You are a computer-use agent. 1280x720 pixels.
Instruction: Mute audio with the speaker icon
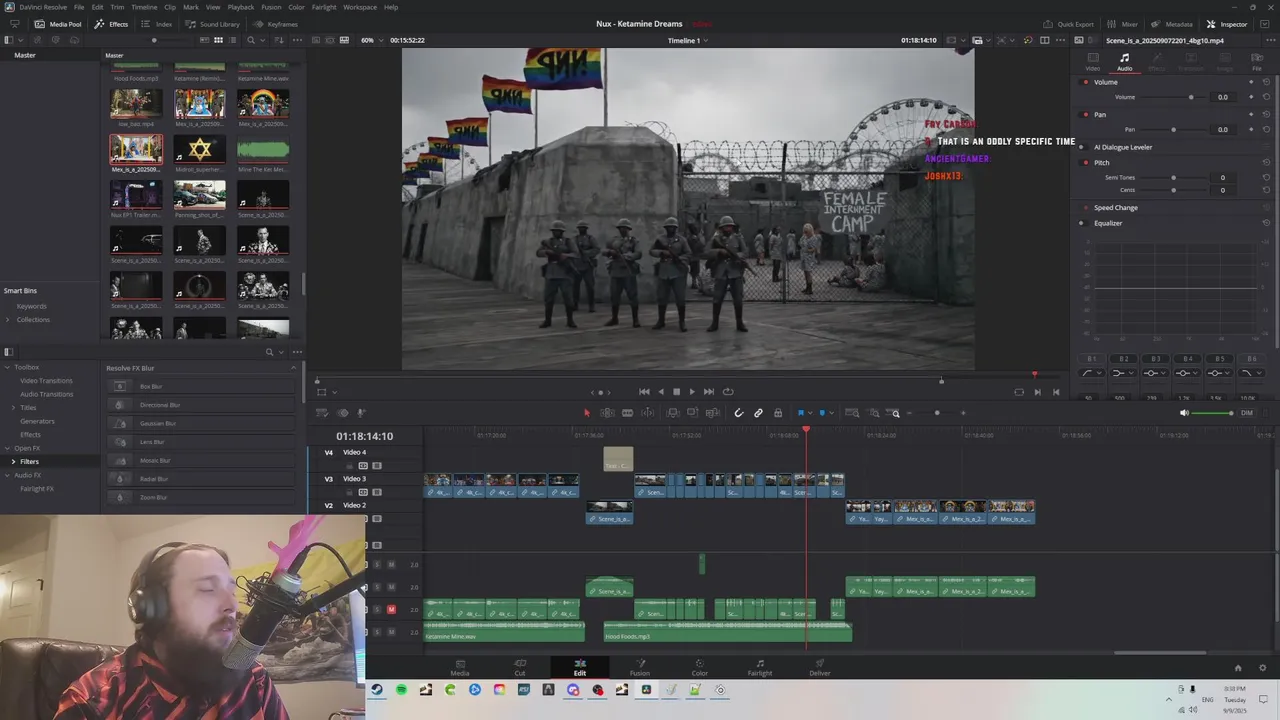pos(1184,413)
